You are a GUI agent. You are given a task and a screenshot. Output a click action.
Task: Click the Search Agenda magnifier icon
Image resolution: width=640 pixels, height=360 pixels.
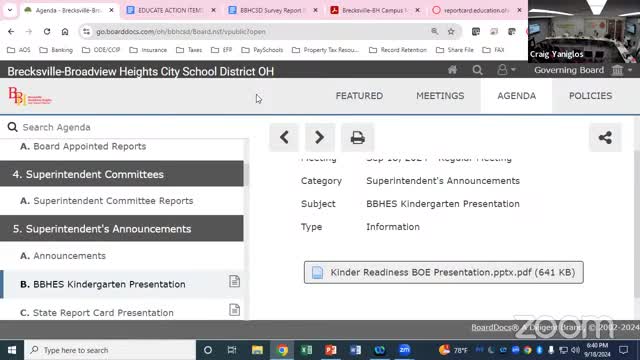click(x=13, y=127)
